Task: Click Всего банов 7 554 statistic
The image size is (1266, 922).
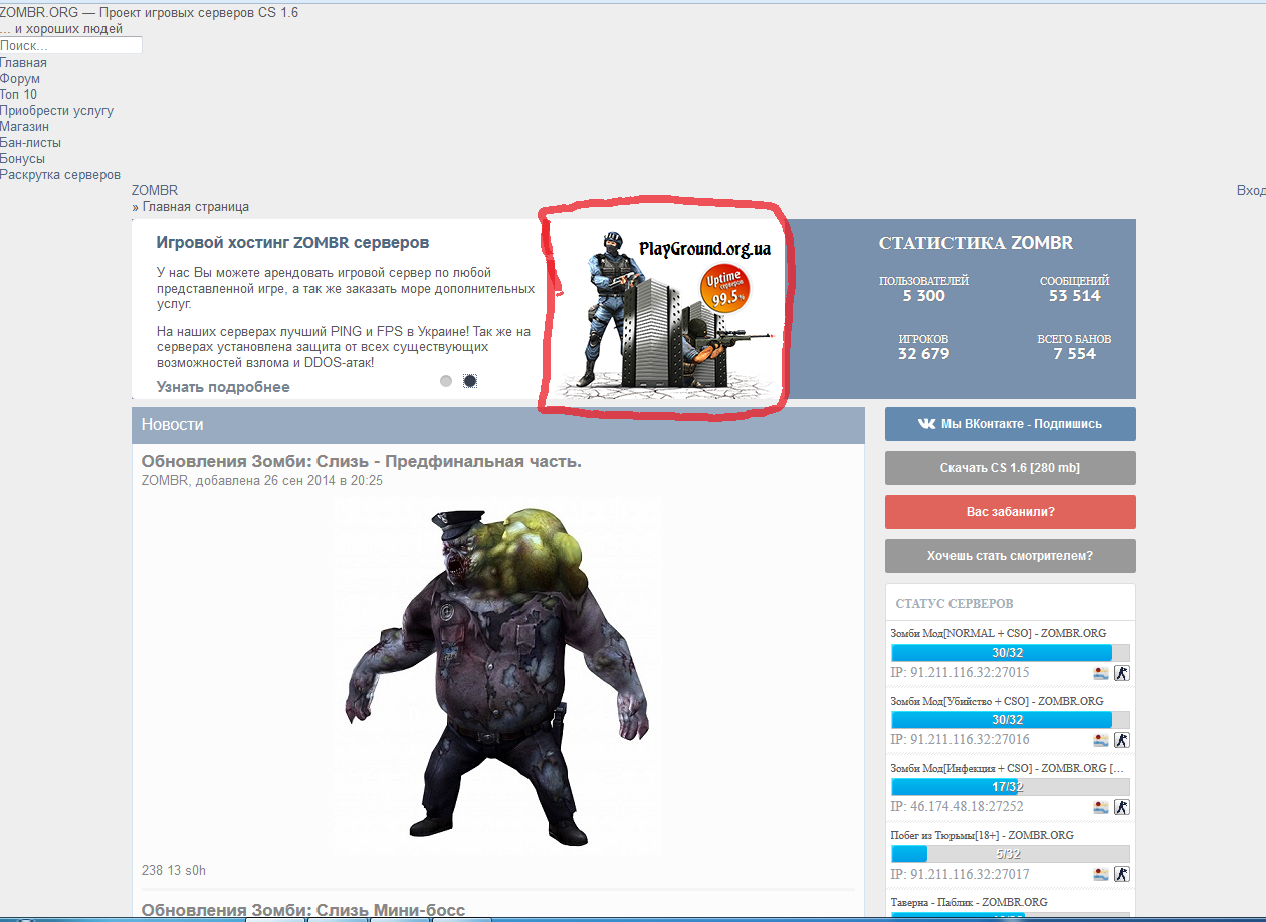Action: coord(1074,347)
